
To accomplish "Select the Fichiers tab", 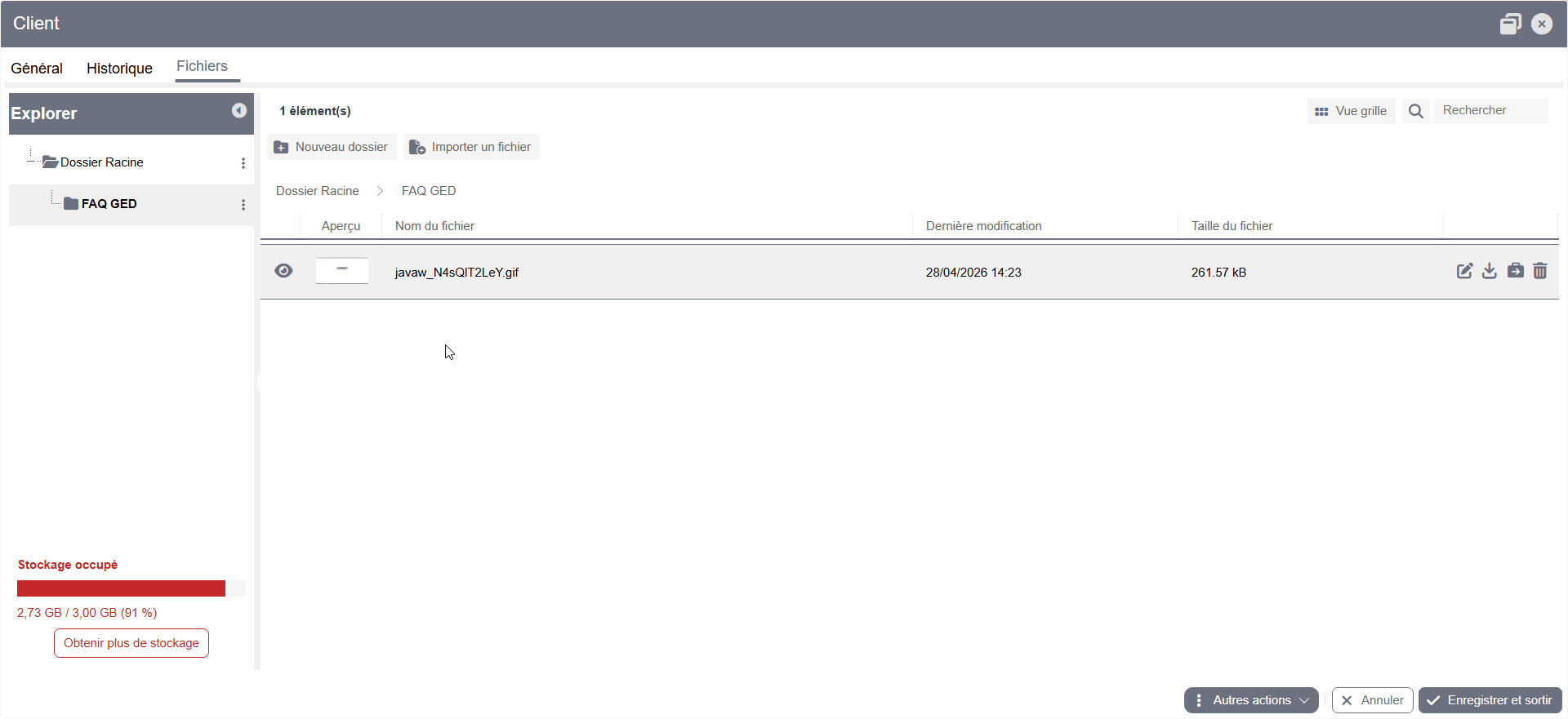I will pyautogui.click(x=202, y=67).
